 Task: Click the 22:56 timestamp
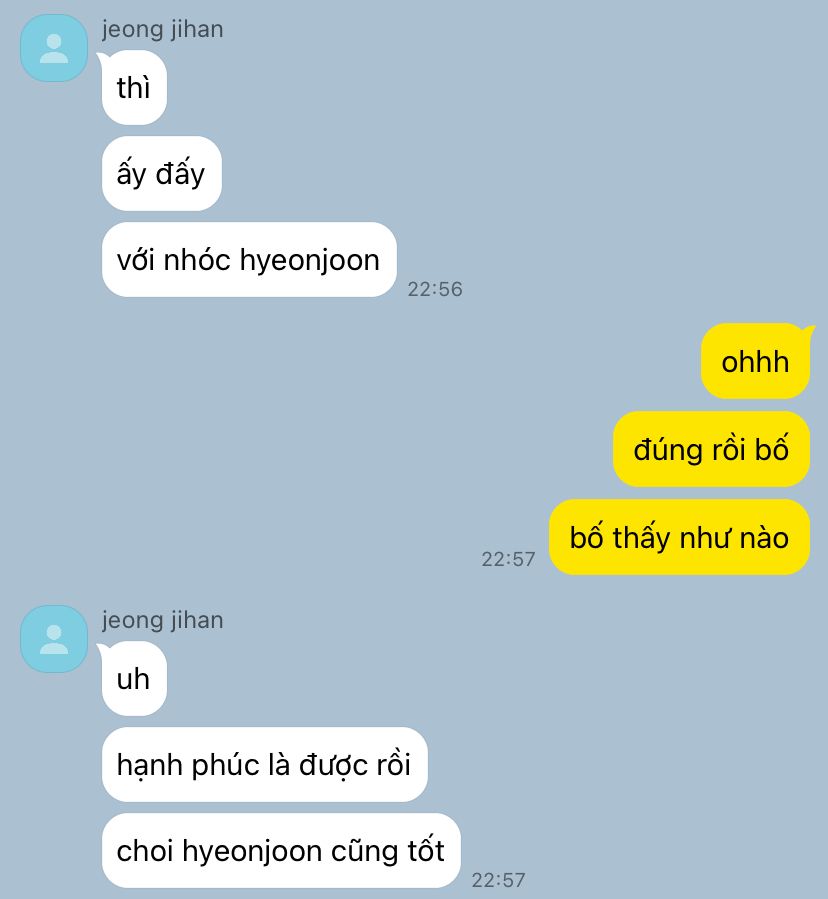pos(435,289)
